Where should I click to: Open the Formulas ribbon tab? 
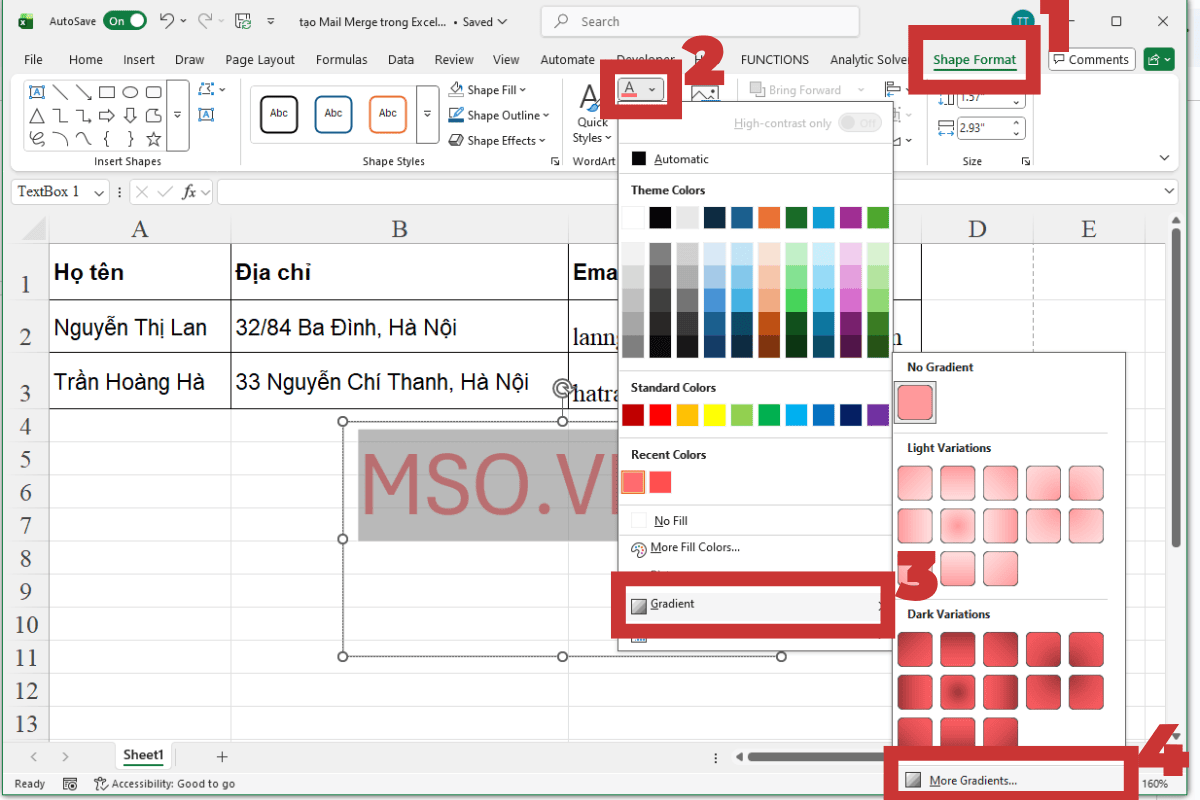(341, 59)
